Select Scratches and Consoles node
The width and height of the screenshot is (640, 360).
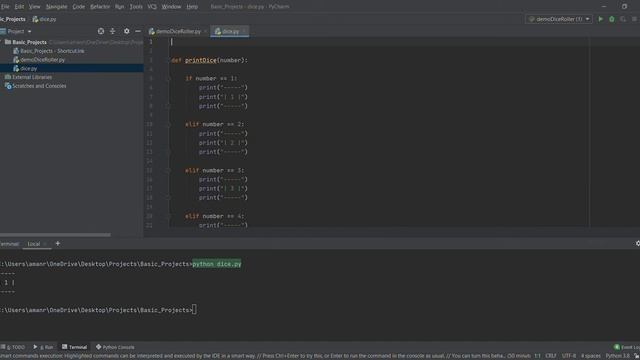click(x=39, y=86)
